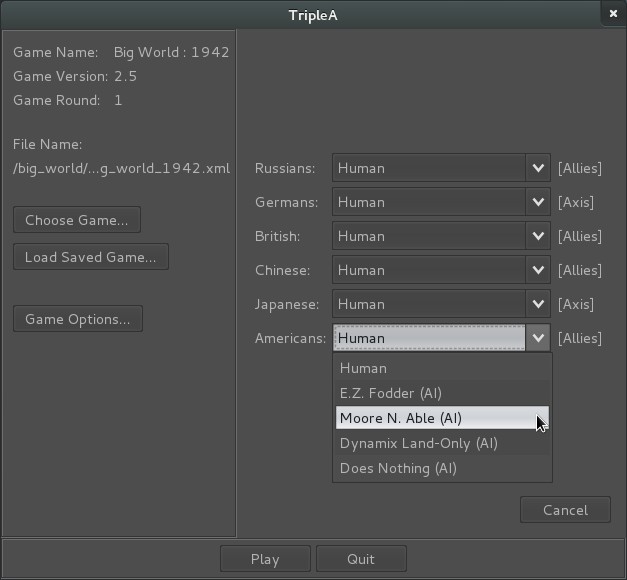The height and width of the screenshot is (580, 627).
Task: Click the File Name: label
Action: coord(48,144)
